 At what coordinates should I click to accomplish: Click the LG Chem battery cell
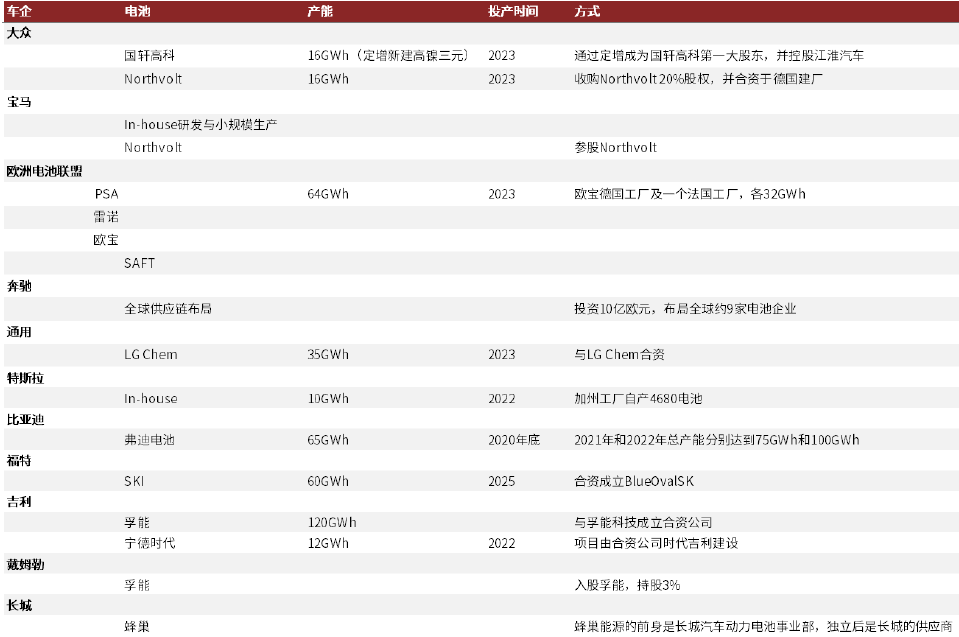click(x=151, y=355)
